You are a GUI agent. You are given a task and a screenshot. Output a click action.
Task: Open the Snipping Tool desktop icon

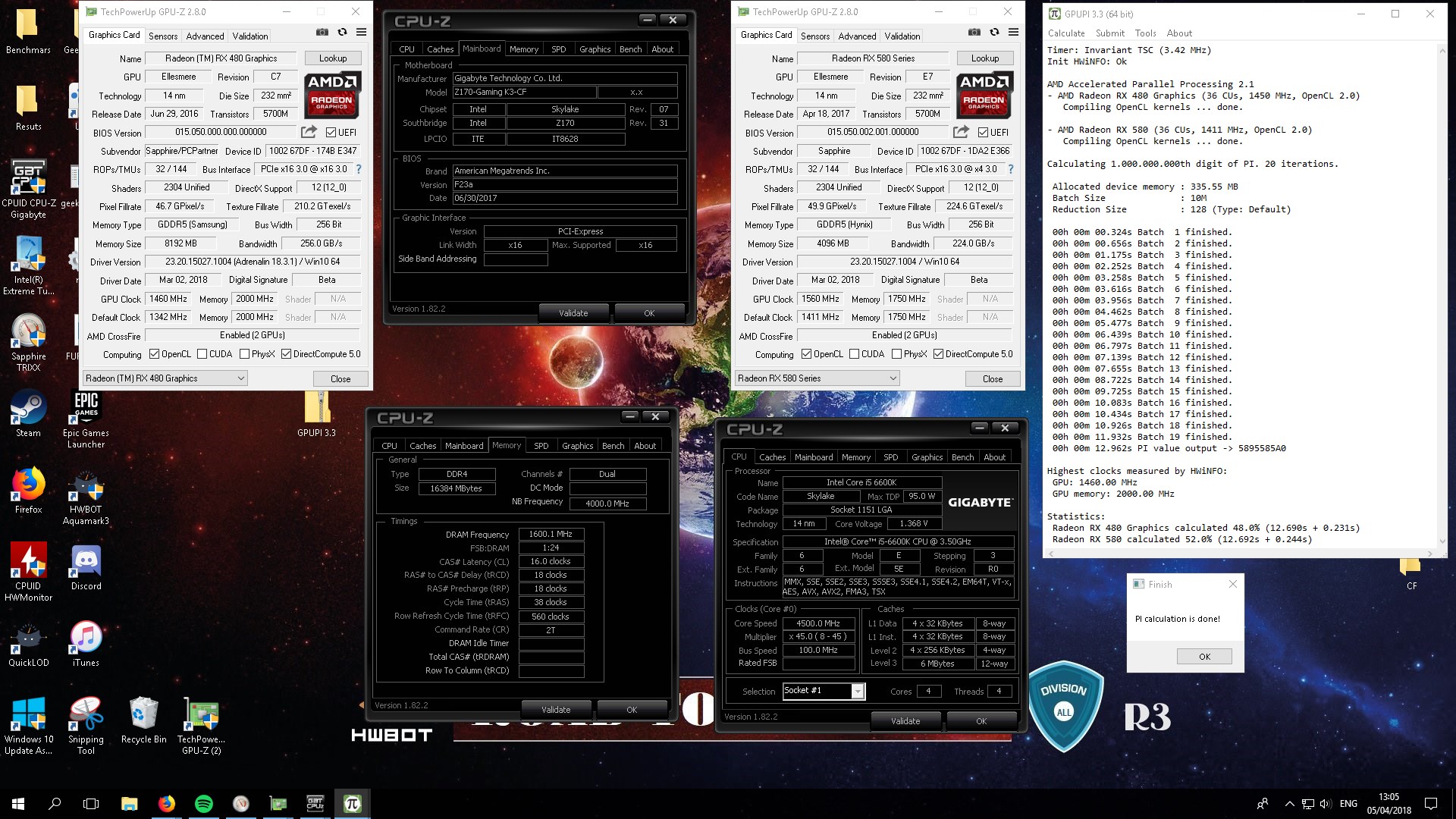point(86,726)
